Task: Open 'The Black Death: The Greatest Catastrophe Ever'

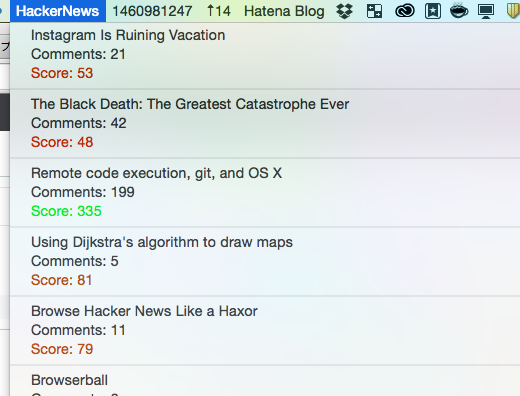Action: 190,104
